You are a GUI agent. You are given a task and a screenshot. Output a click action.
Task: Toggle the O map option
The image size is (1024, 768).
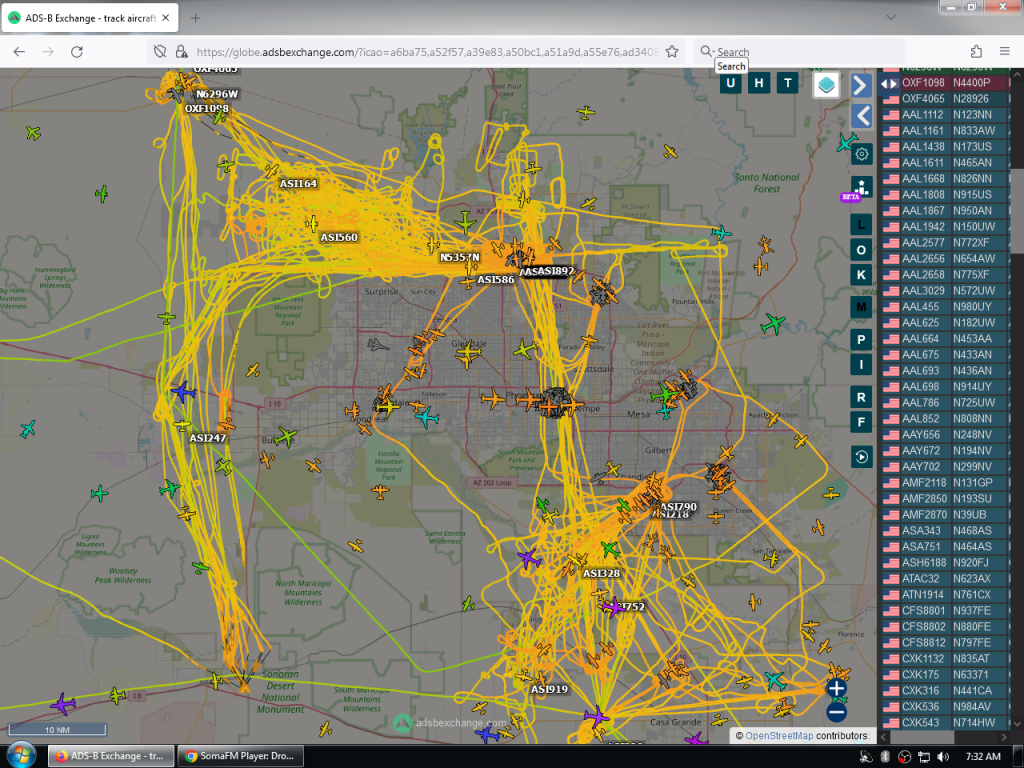tap(861, 250)
